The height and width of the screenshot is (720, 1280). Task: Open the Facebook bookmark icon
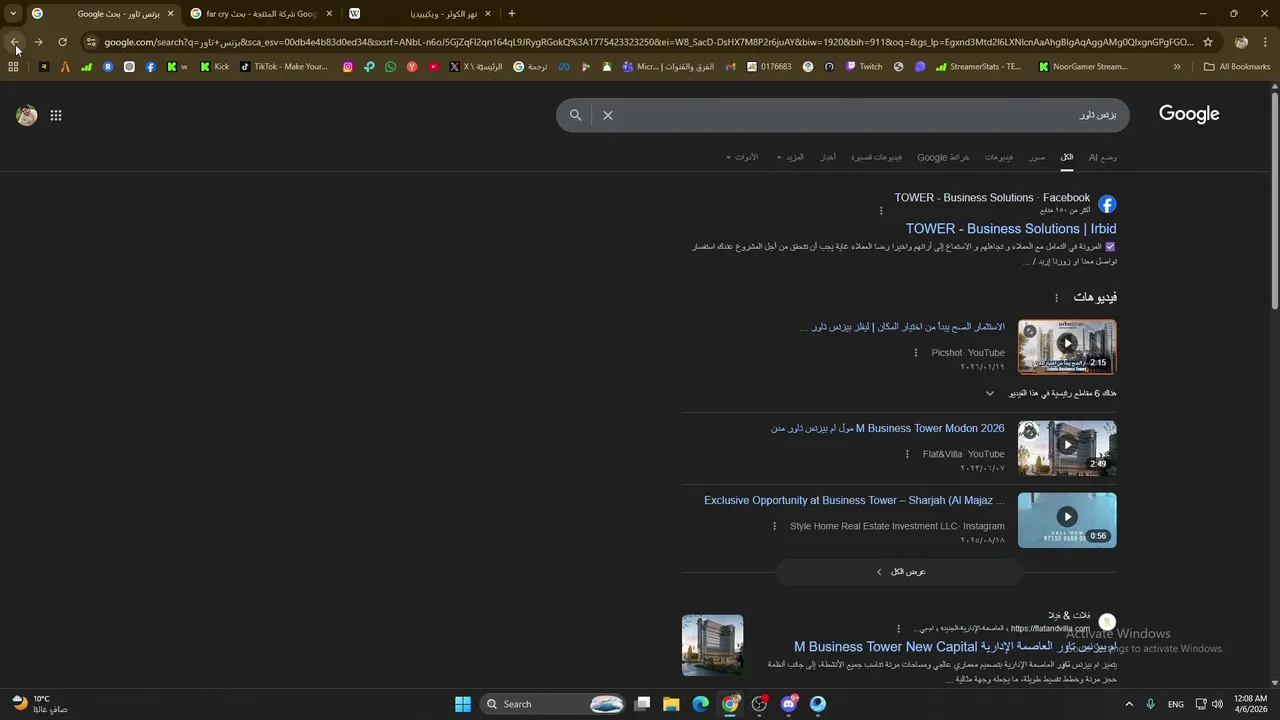[x=150, y=67]
